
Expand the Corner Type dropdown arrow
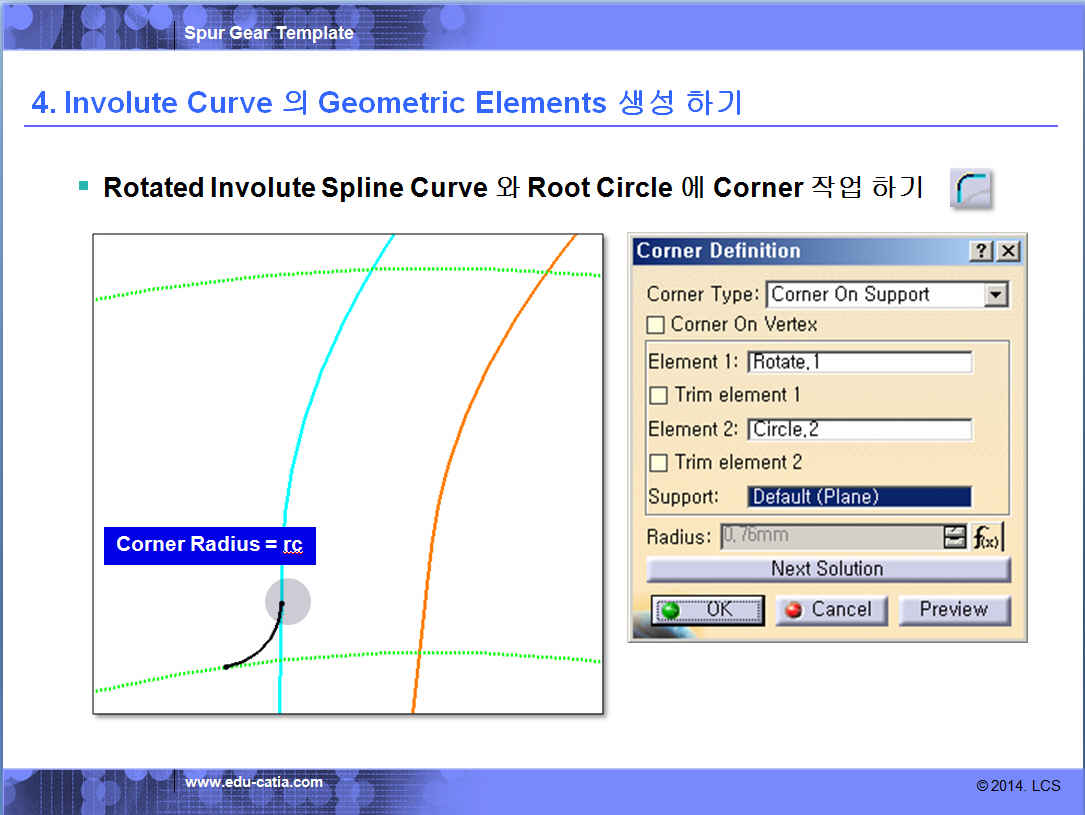pyautogui.click(x=994, y=295)
